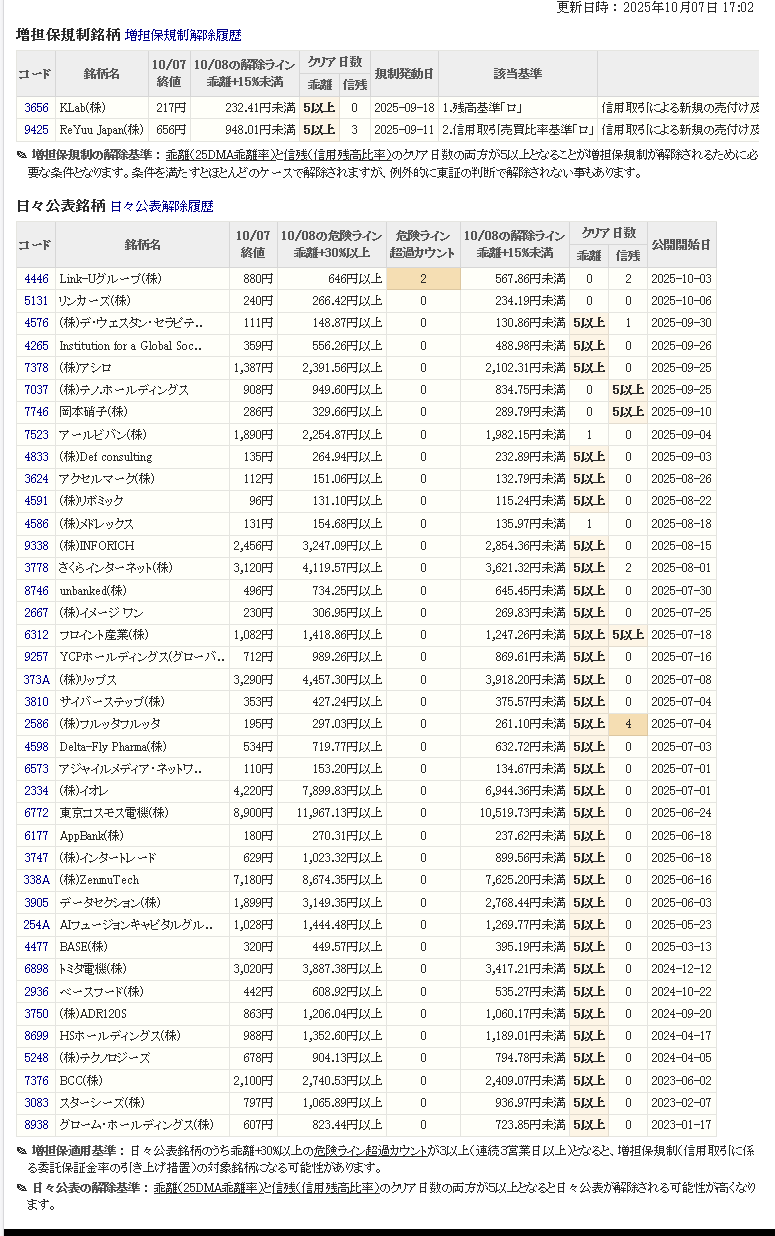The height and width of the screenshot is (1236, 775).
Task: Open stock code 4446 Link-U group
Action: click(x=36, y=279)
